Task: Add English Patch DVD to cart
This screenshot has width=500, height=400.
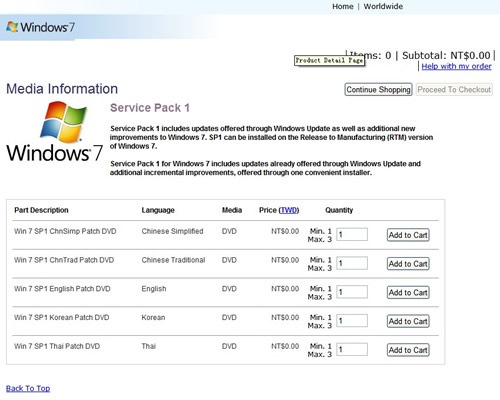Action: (x=408, y=293)
